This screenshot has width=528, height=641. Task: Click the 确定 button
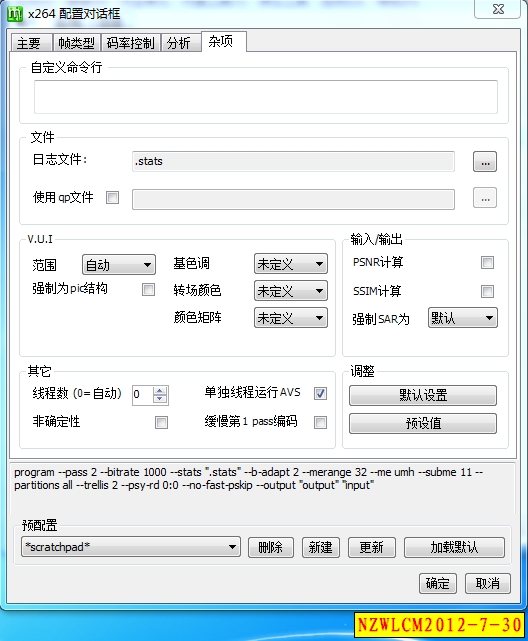coord(438,583)
